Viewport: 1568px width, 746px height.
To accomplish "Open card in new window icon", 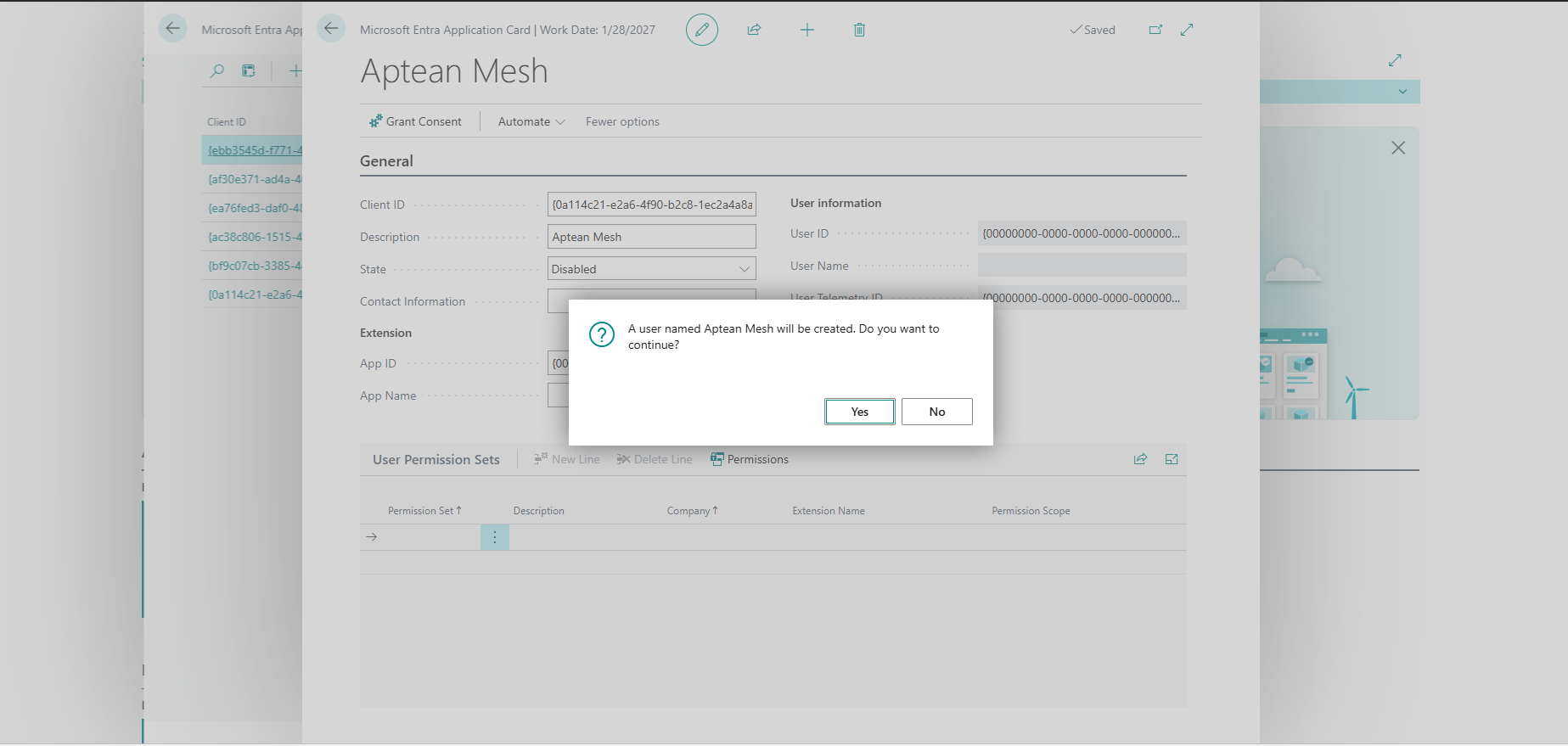I will [1155, 30].
